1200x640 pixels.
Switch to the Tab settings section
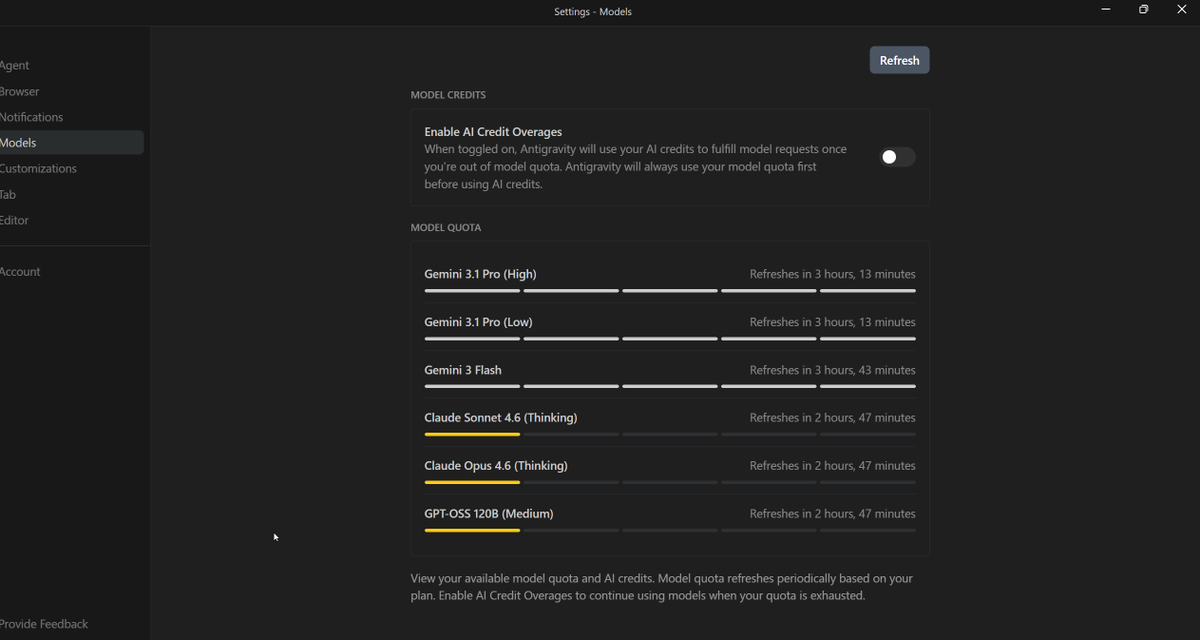click(8, 194)
